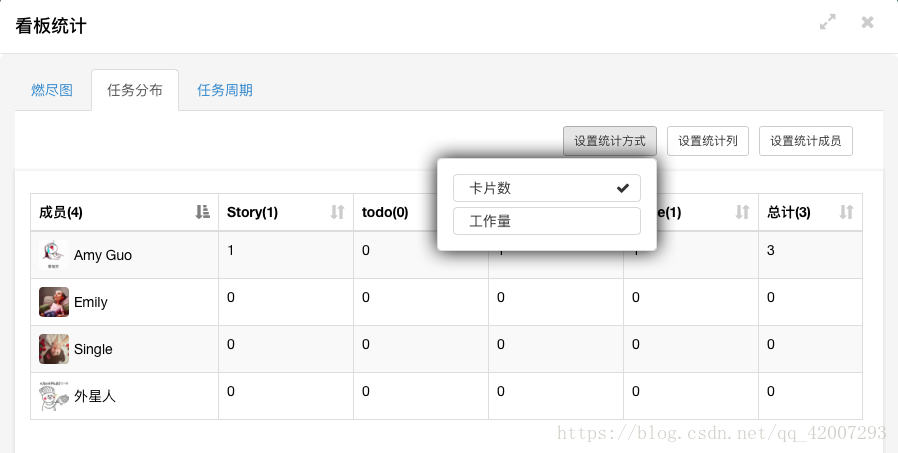Toggle the 设置统计方式 dropdown button

(610, 141)
